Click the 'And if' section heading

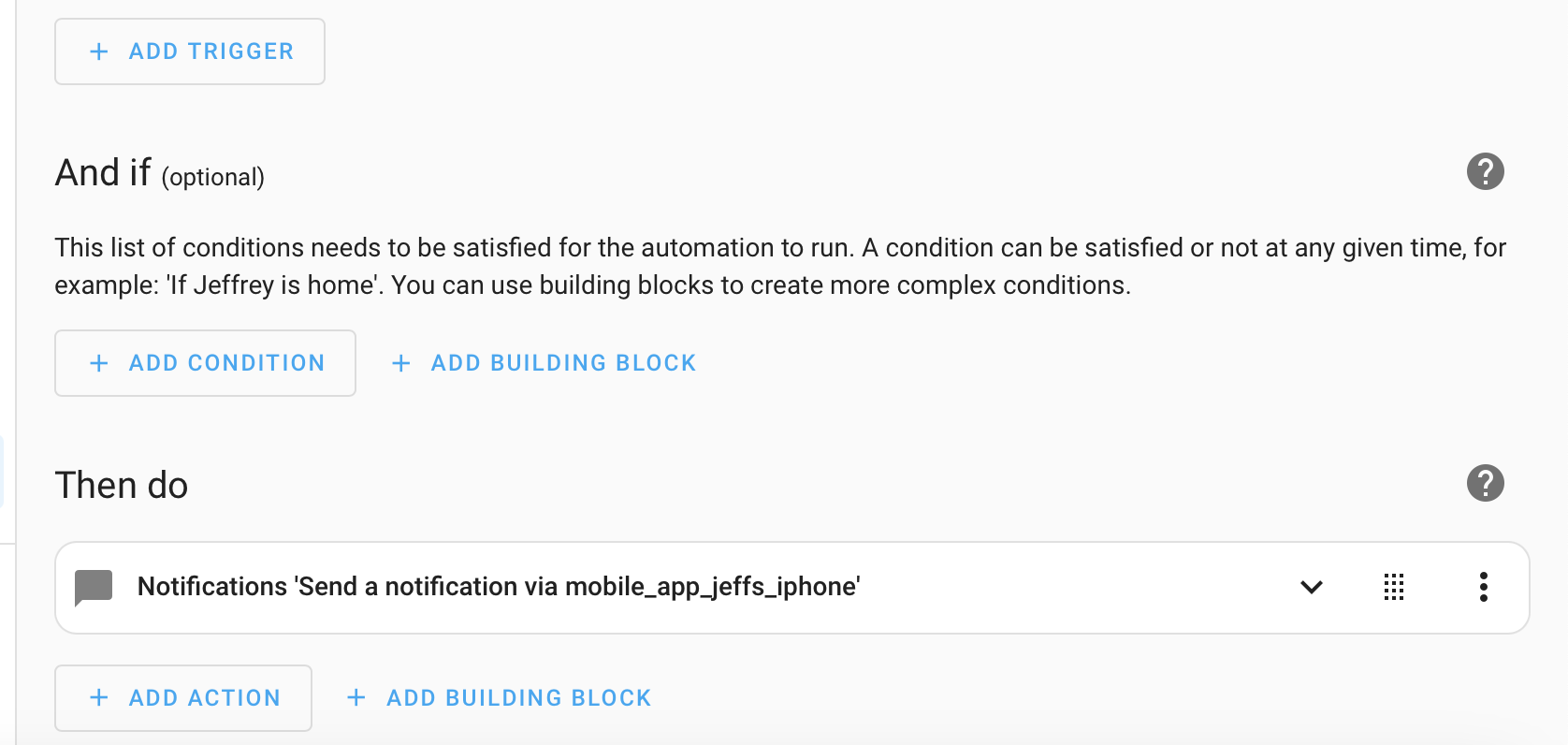[x=103, y=173]
